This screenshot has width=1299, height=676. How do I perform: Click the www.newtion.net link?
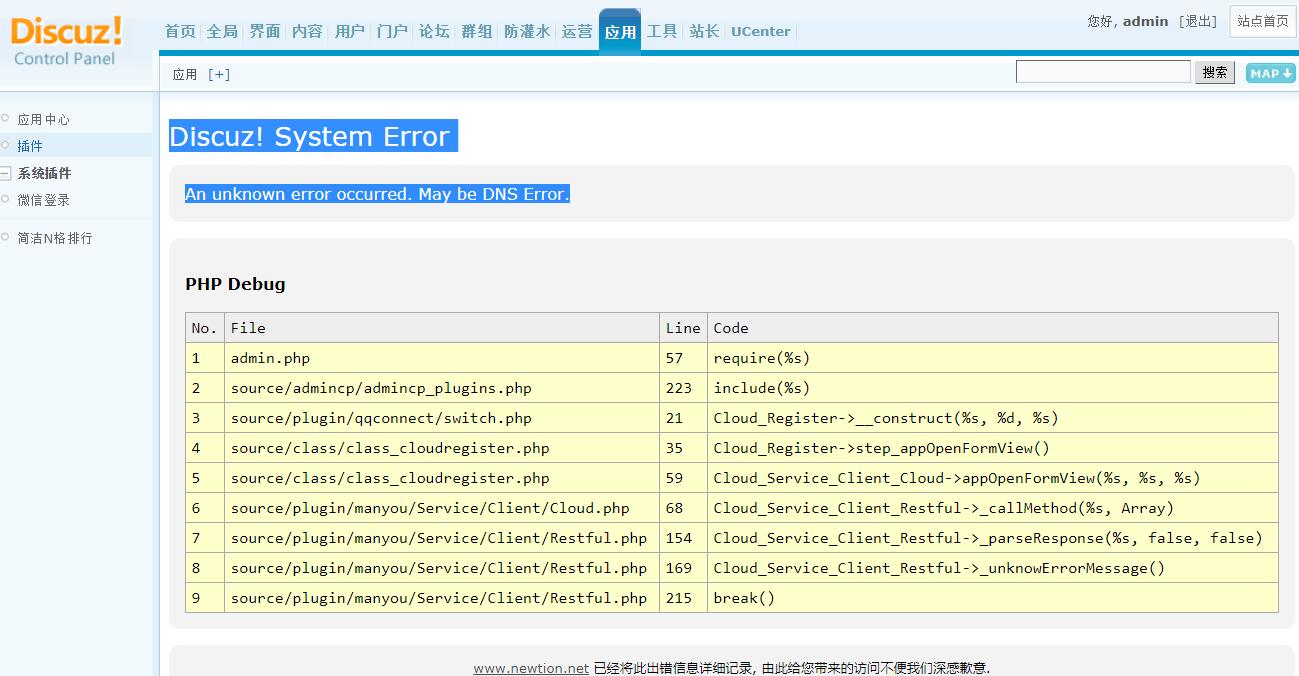pos(531,668)
